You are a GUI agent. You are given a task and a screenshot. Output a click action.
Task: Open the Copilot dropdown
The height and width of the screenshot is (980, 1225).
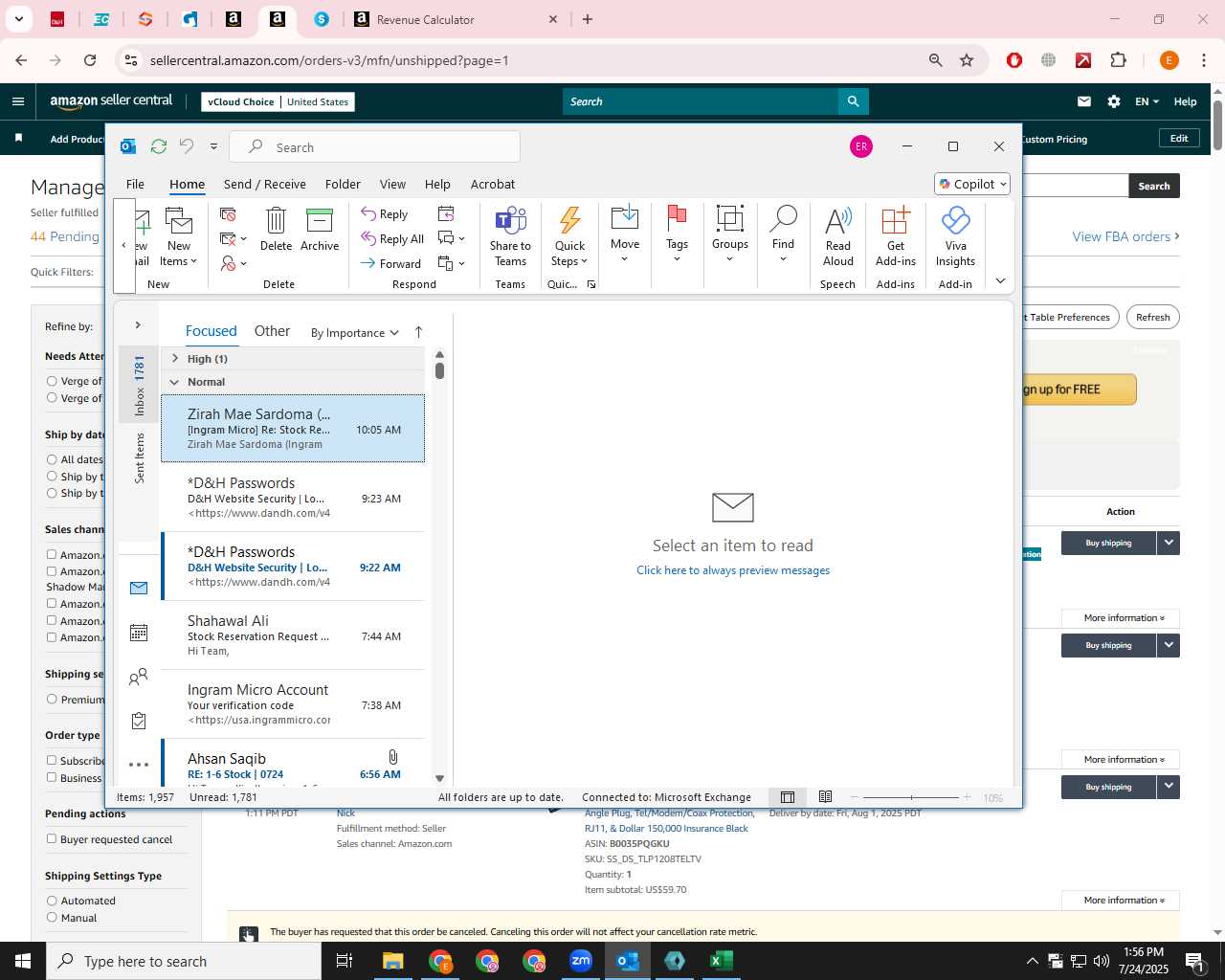(972, 184)
